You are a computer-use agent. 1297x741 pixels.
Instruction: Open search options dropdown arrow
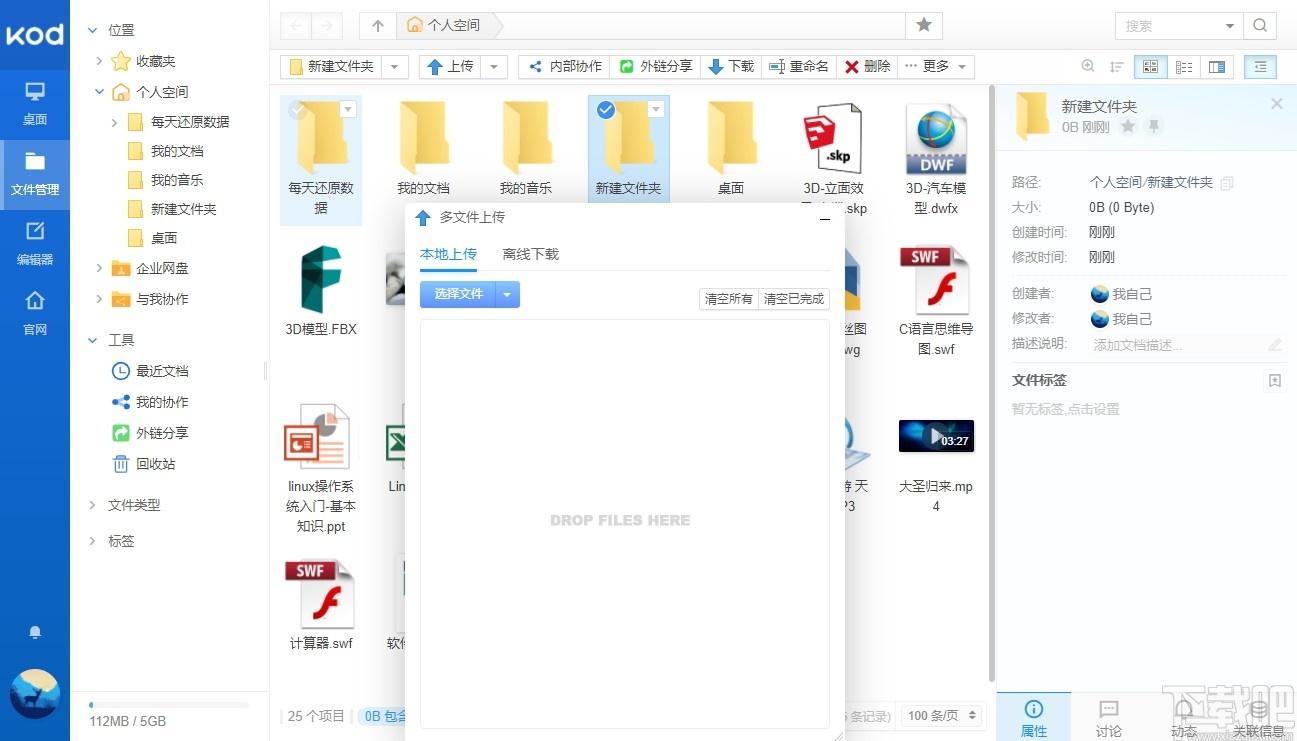1229,26
